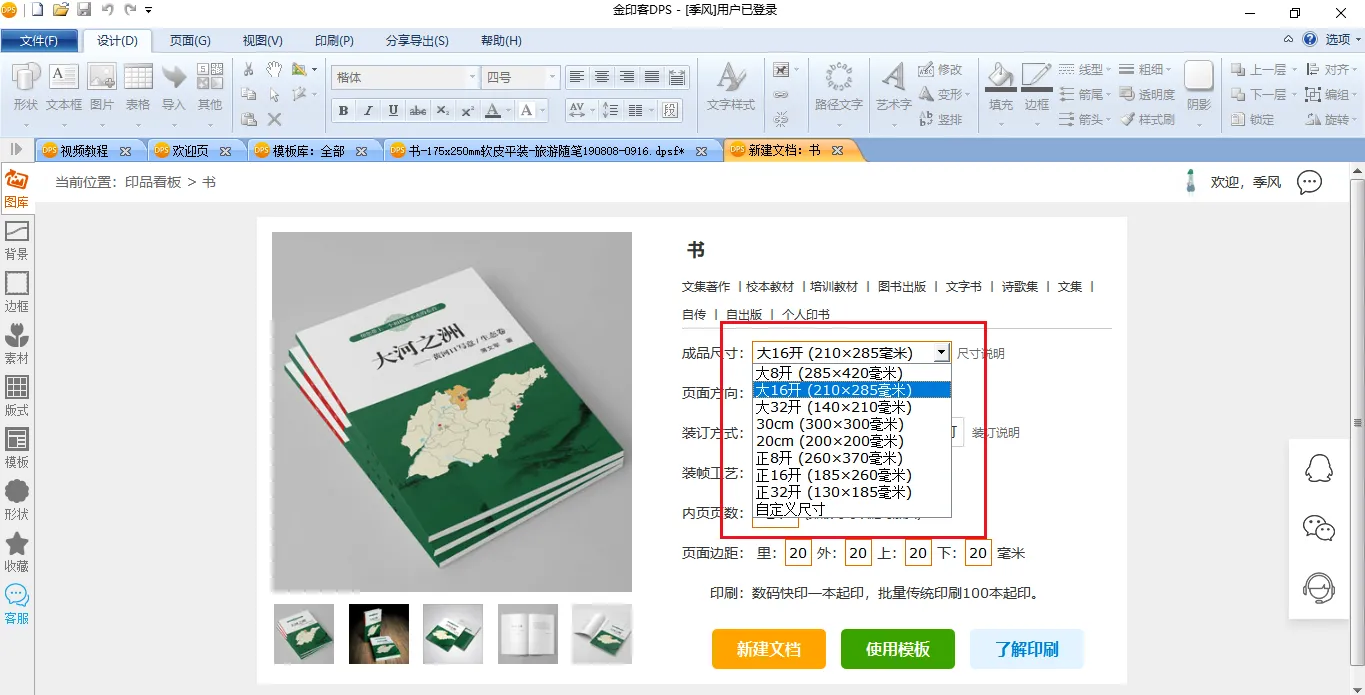Image resolution: width=1365 pixels, height=695 pixels.
Task: Open the 客服 customer service panel
Action: click(16, 605)
